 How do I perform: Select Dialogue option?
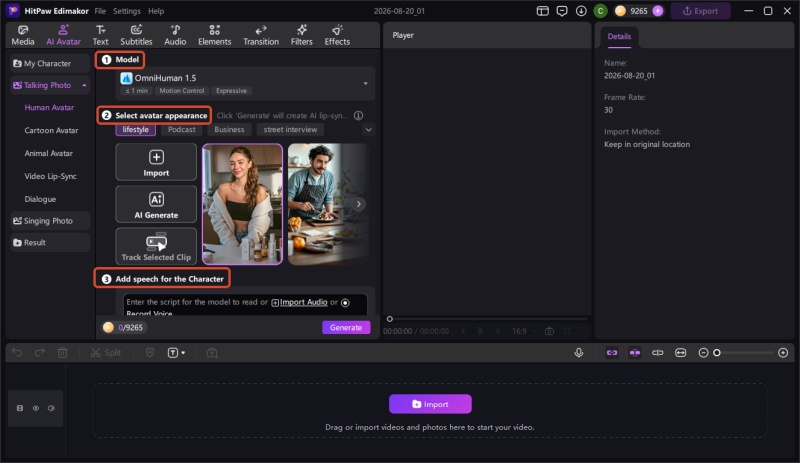40,199
